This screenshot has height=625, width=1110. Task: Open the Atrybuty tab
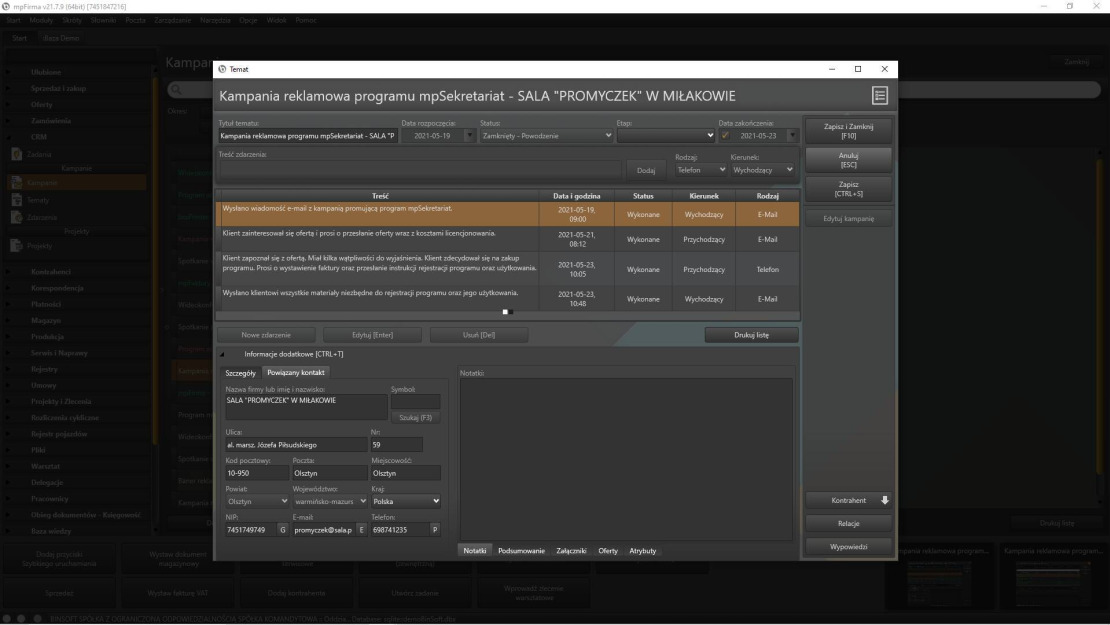[x=643, y=551]
